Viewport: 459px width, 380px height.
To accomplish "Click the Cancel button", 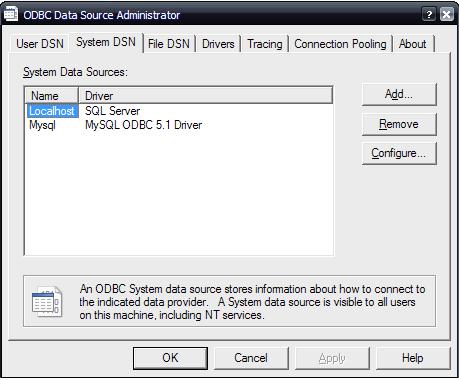I will 251,358.
